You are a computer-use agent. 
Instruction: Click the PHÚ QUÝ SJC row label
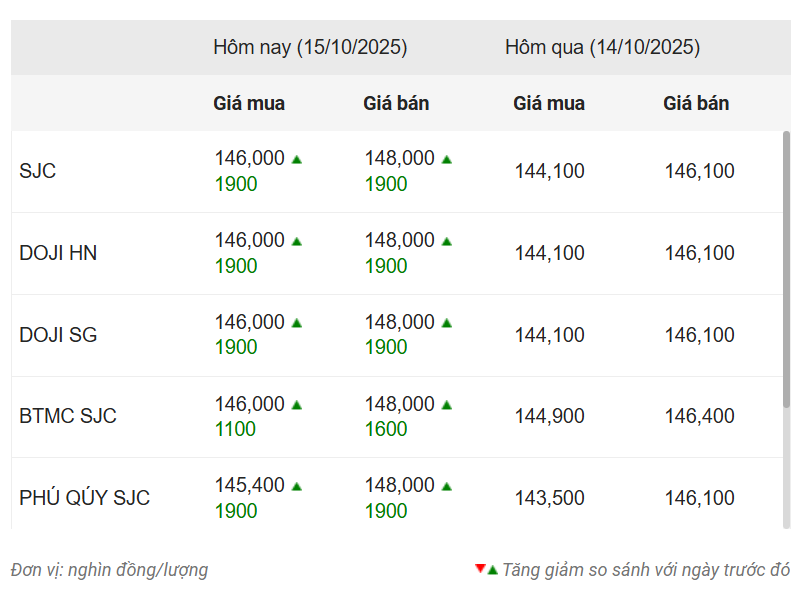click(84, 498)
